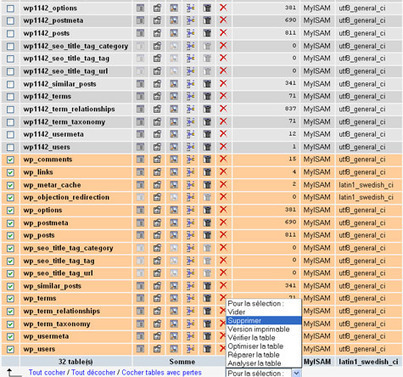The height and width of the screenshot is (377, 403).
Task: Click the empty (trash) icon for wp_users
Action: [x=207, y=349]
